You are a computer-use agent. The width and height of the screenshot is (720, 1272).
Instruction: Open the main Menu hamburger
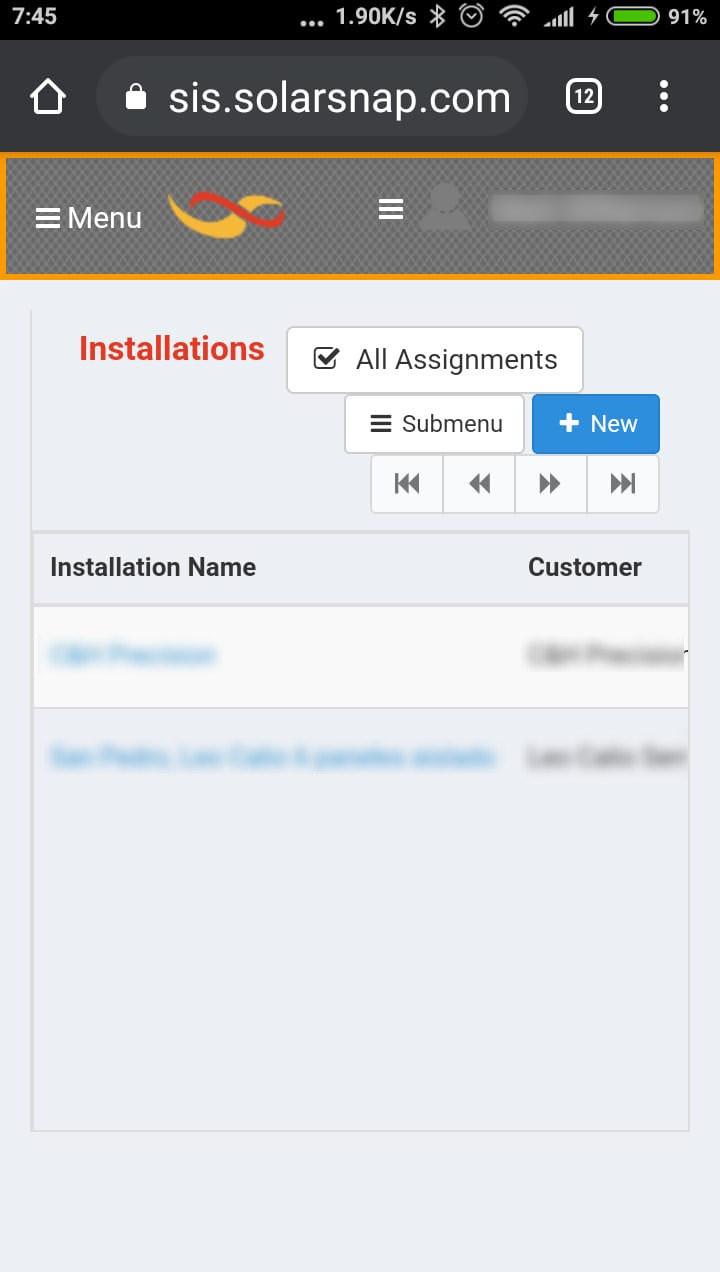point(88,218)
